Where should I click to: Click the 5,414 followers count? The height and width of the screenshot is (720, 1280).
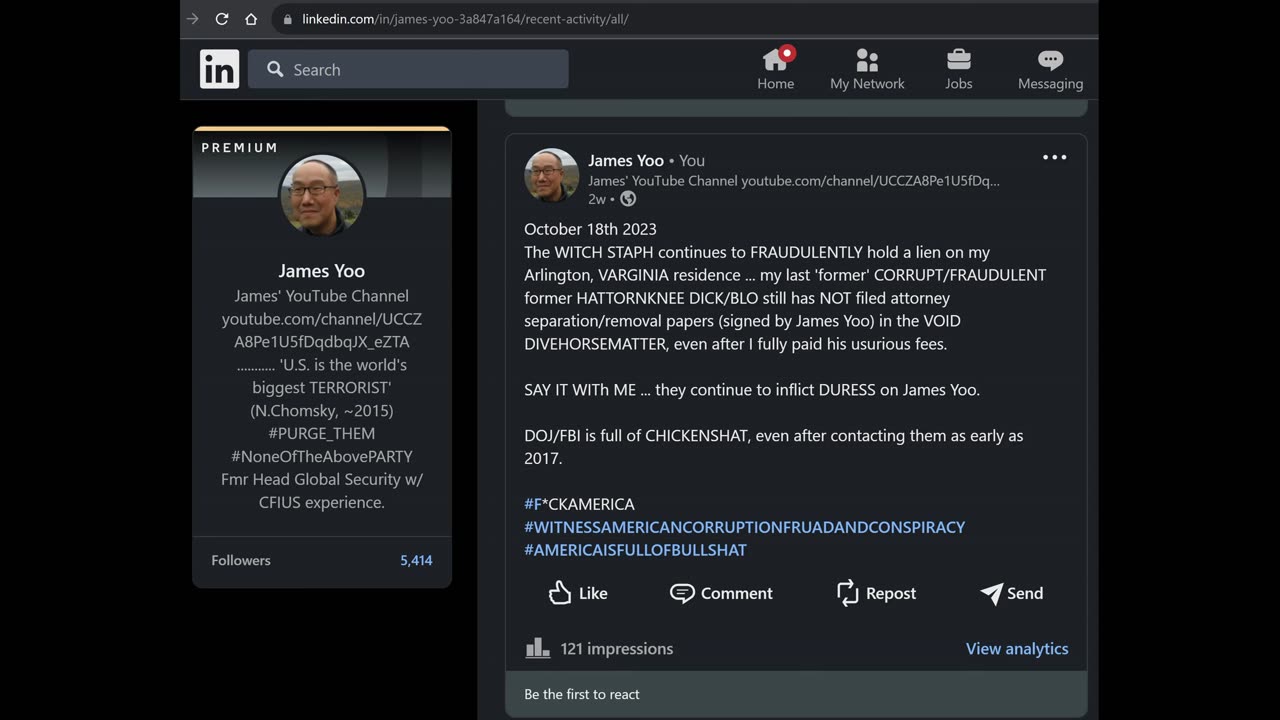tap(416, 561)
